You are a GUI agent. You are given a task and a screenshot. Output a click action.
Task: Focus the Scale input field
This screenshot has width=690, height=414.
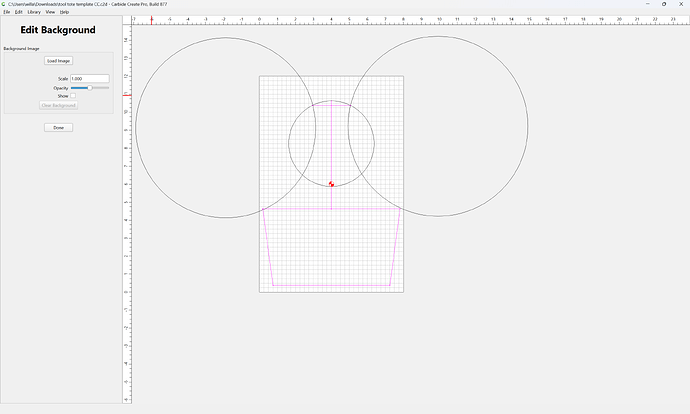90,79
